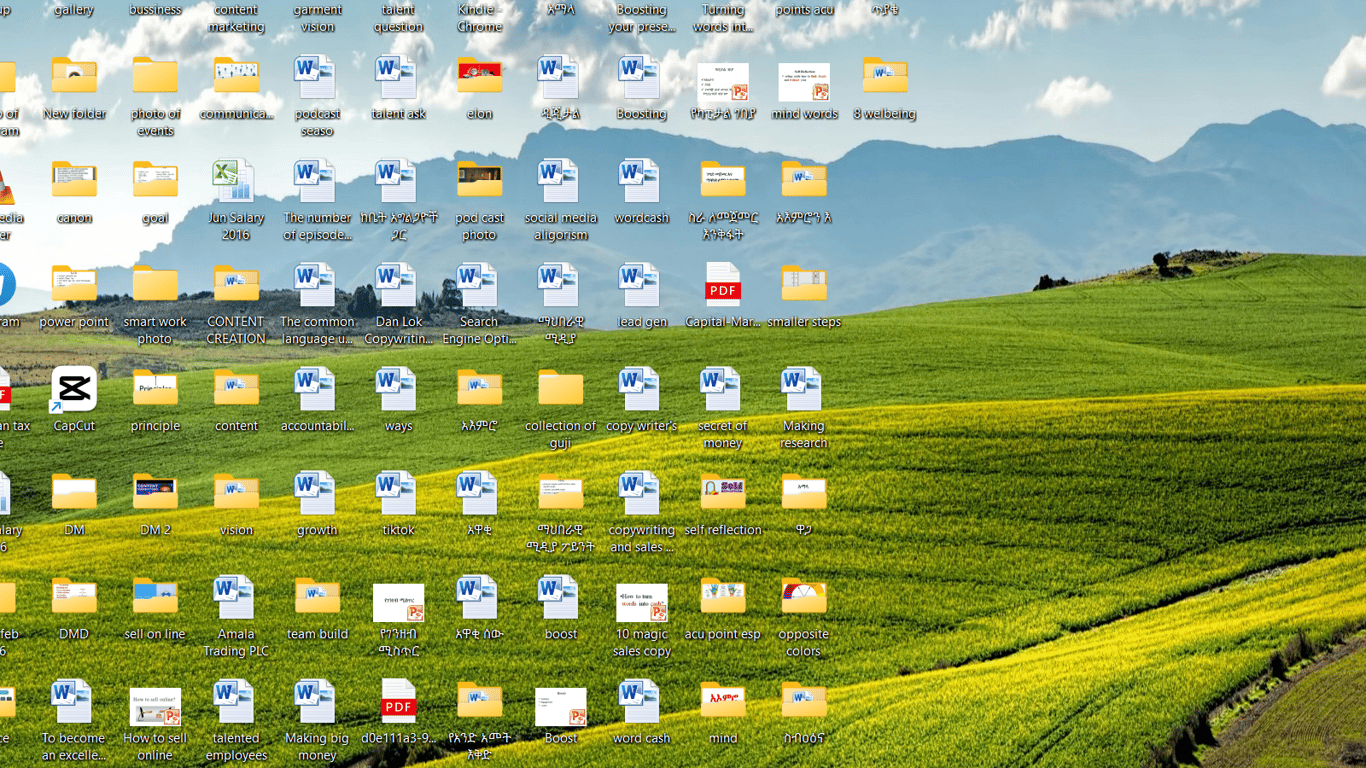
Task: Click the 'garment vision' label text
Action: coord(317,18)
